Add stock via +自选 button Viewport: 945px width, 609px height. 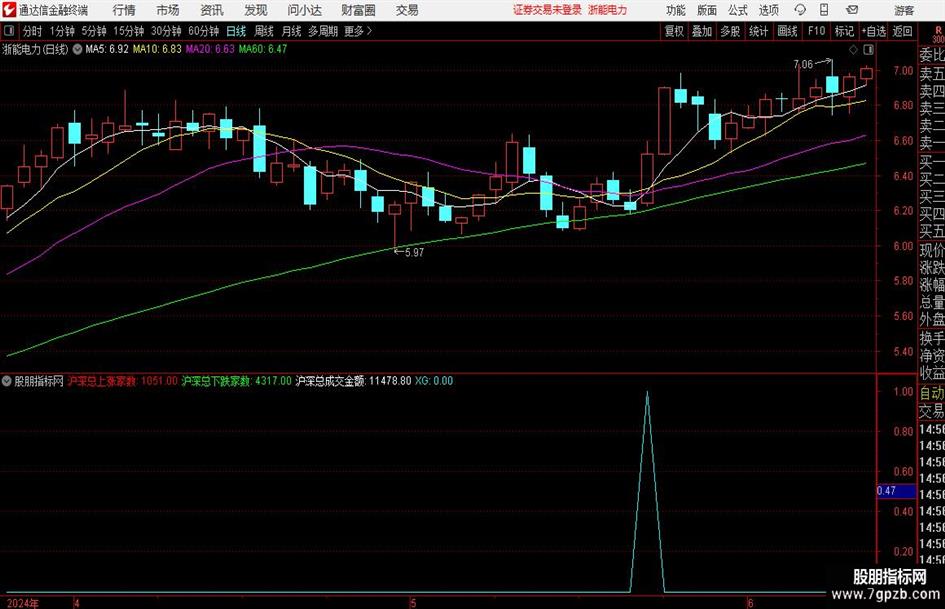[x=873, y=31]
